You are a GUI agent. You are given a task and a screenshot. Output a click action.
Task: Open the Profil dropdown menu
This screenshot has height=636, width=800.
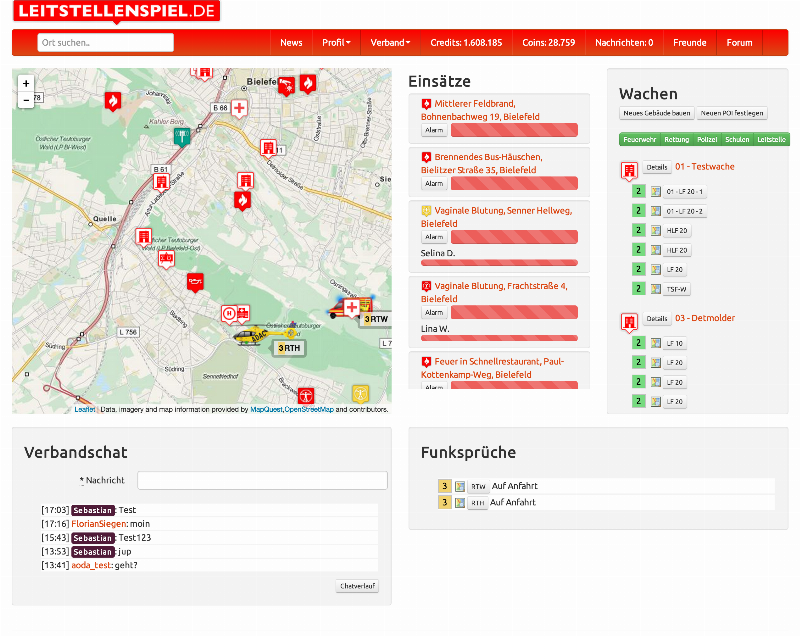coord(336,43)
